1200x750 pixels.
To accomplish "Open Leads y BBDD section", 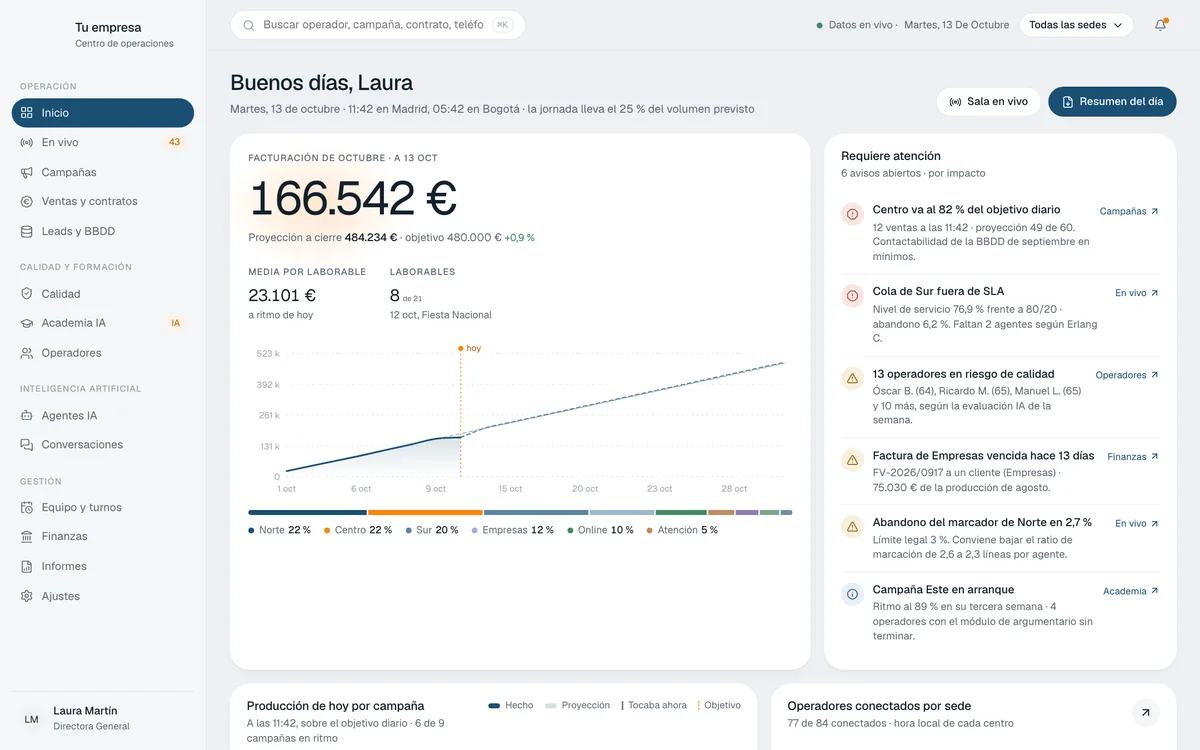I will (x=102, y=231).
